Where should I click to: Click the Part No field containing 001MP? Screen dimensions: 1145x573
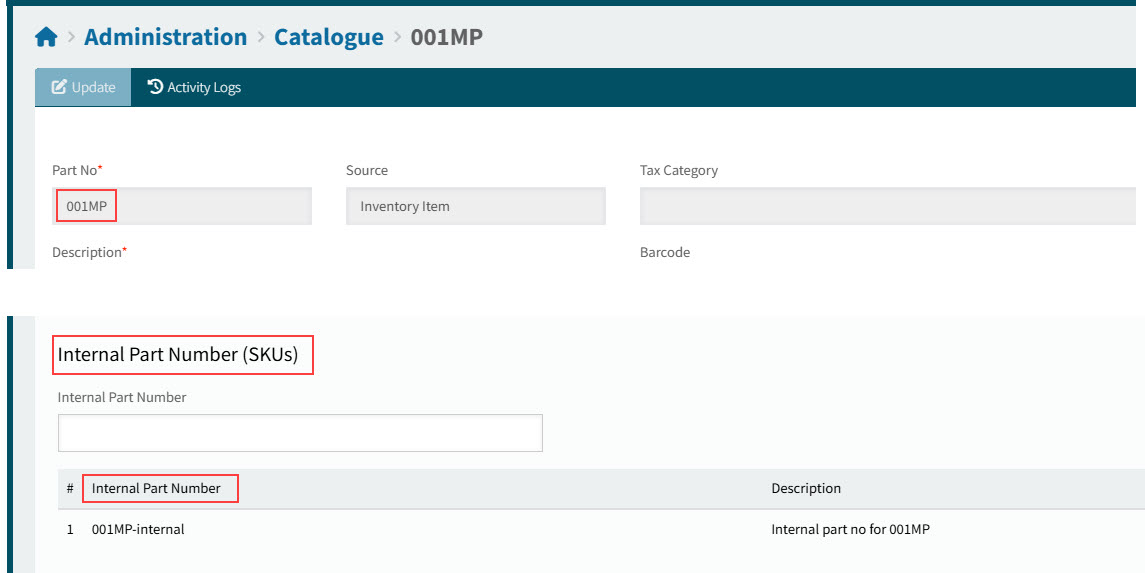tap(181, 206)
